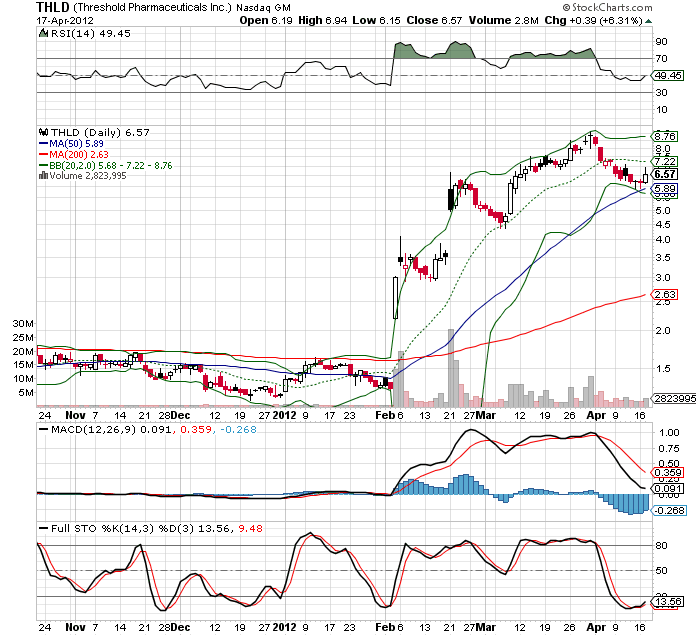This screenshot has width=696, height=636.
Task: Click the 5M volume axis label
Action: coord(26,393)
